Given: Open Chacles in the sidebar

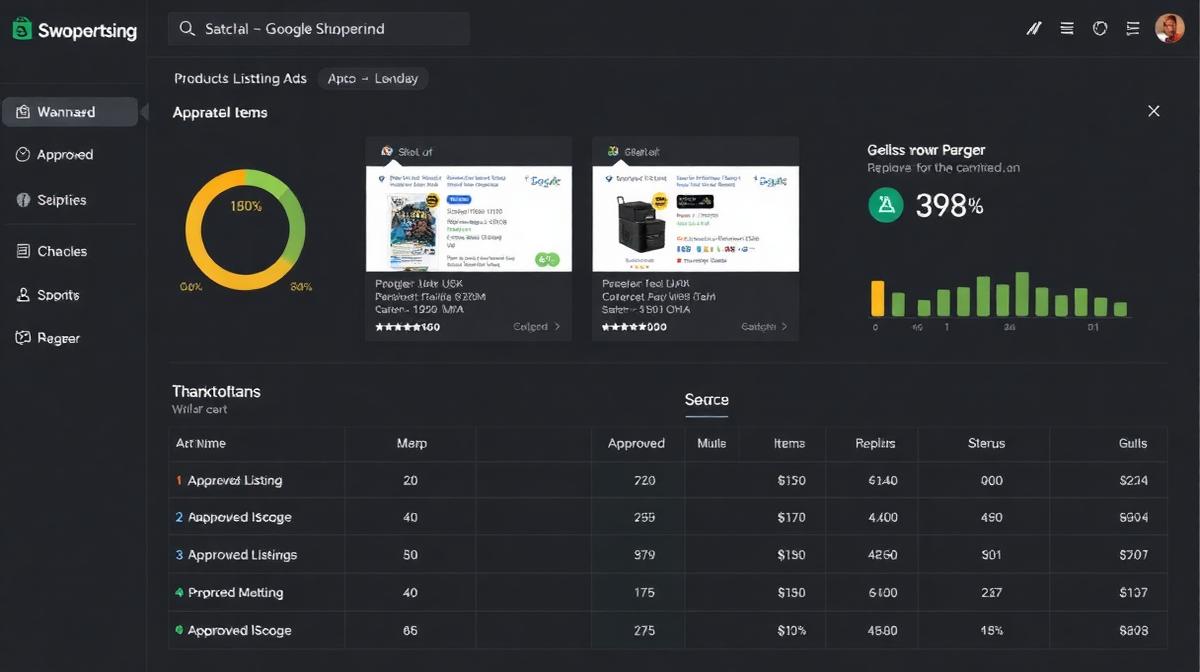Looking at the screenshot, I should (x=62, y=251).
